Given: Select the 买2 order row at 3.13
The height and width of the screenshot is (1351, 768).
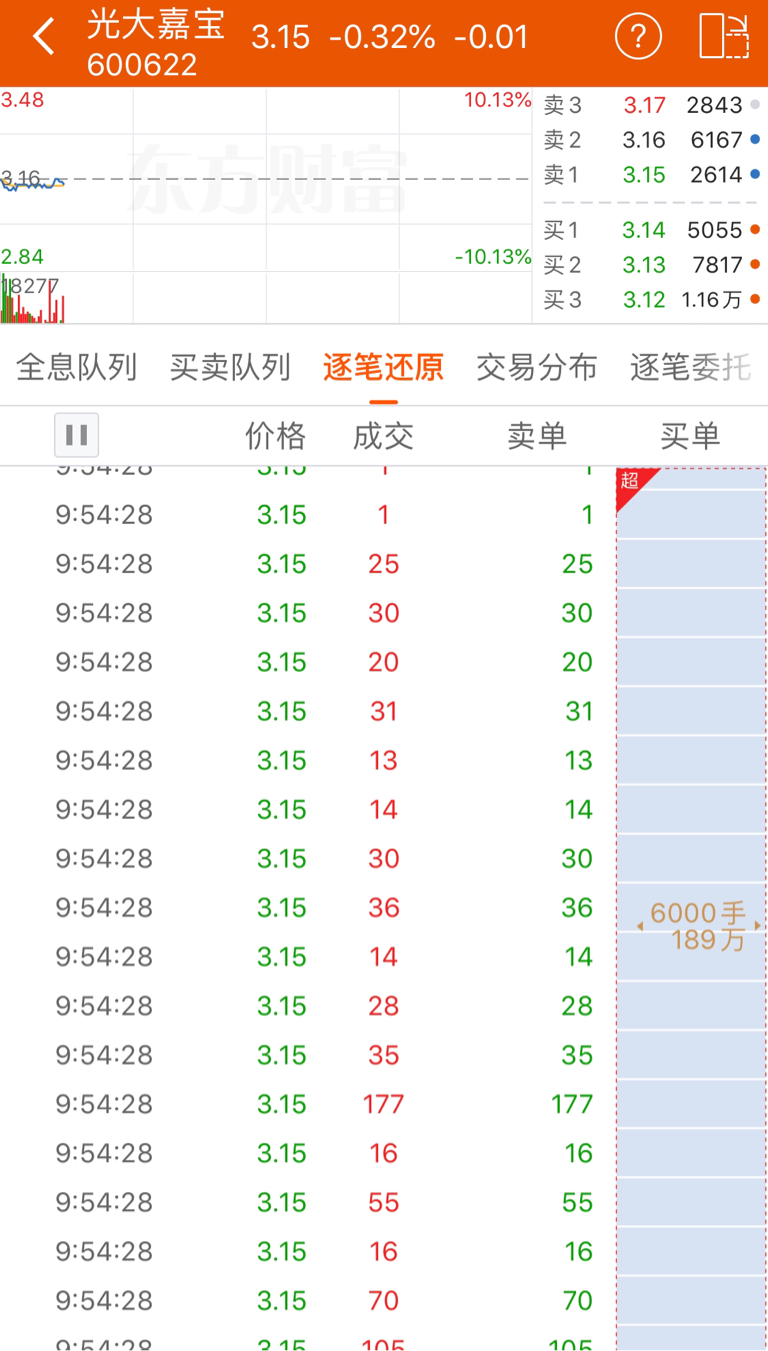Looking at the screenshot, I should pos(651,265).
